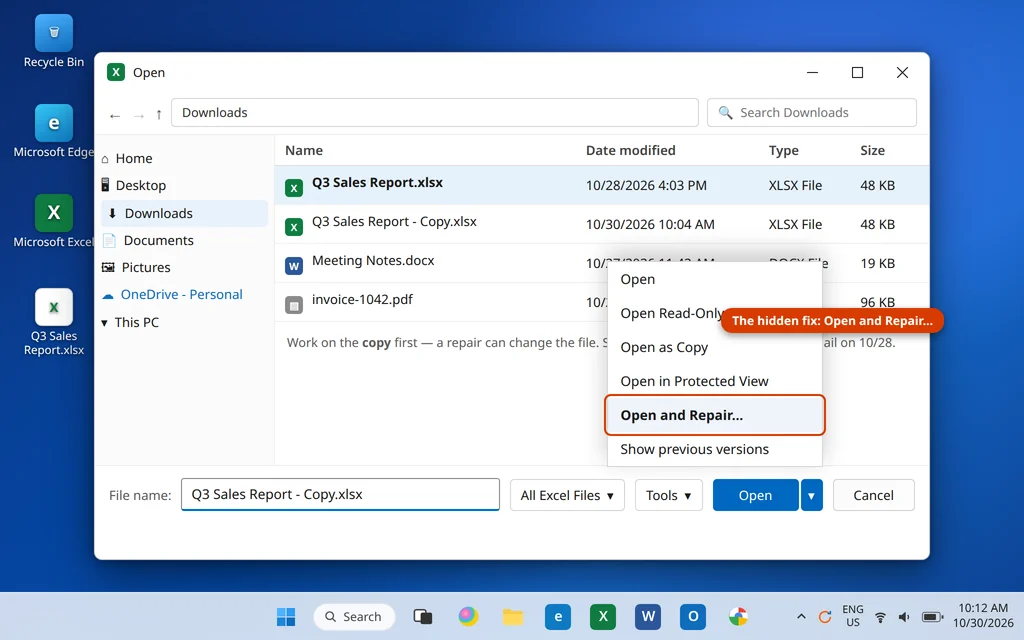Viewport: 1024px width, 640px height.
Task: Open Edge from the taskbar
Action: tap(558, 616)
